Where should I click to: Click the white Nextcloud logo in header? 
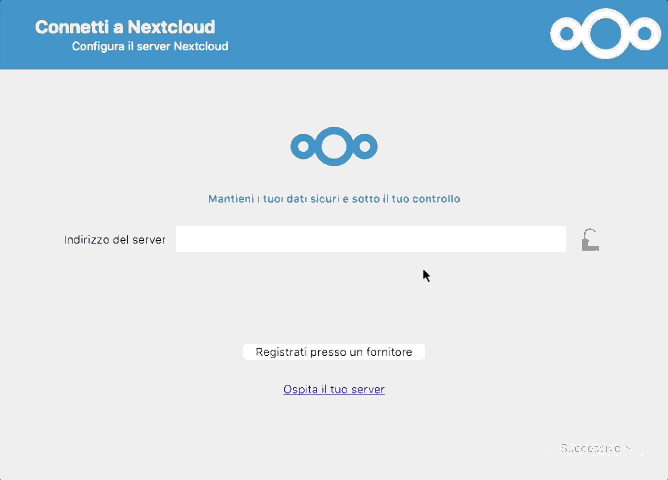tap(605, 34)
